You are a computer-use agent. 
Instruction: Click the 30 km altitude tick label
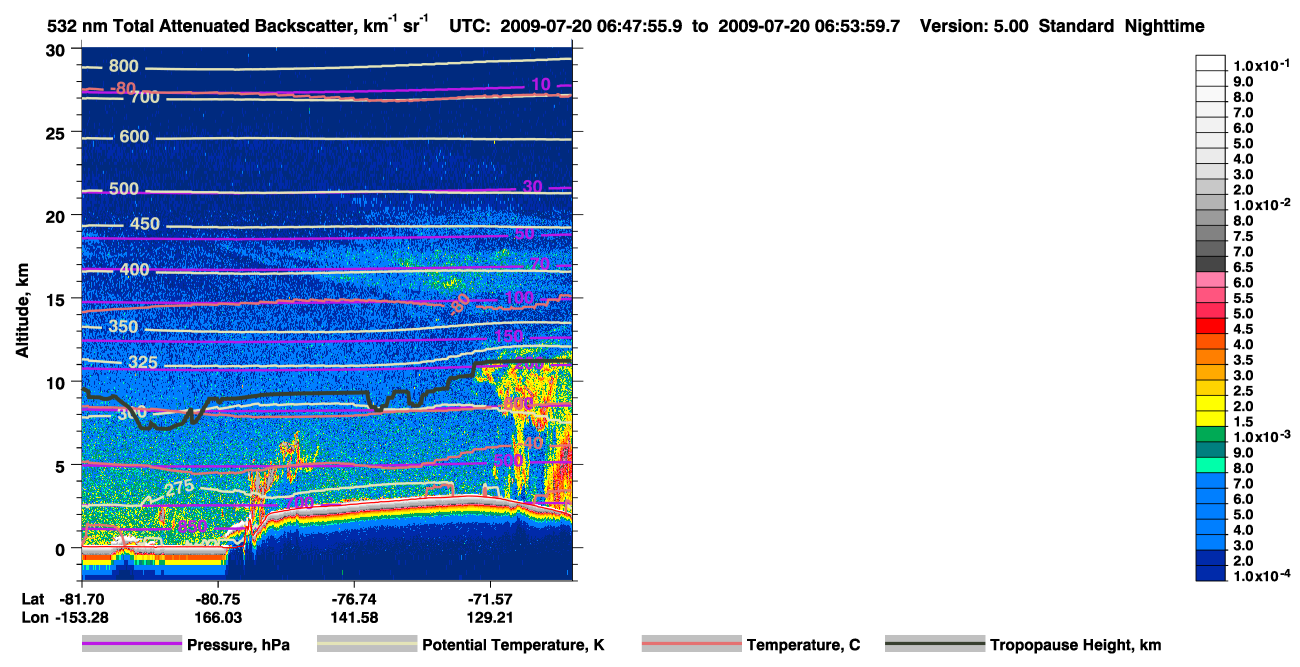tap(57, 50)
